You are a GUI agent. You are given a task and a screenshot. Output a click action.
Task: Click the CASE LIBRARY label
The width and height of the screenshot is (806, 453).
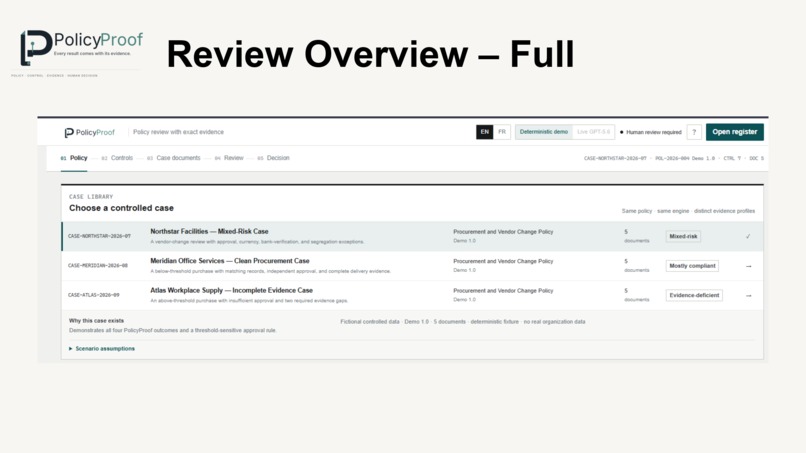[91, 197]
